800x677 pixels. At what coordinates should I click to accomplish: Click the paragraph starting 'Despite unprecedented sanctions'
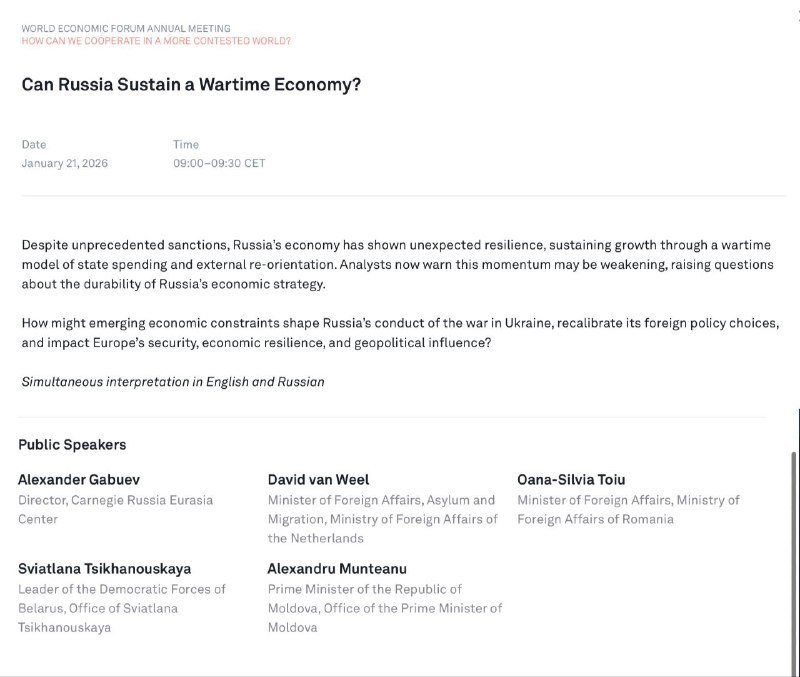[396, 264]
